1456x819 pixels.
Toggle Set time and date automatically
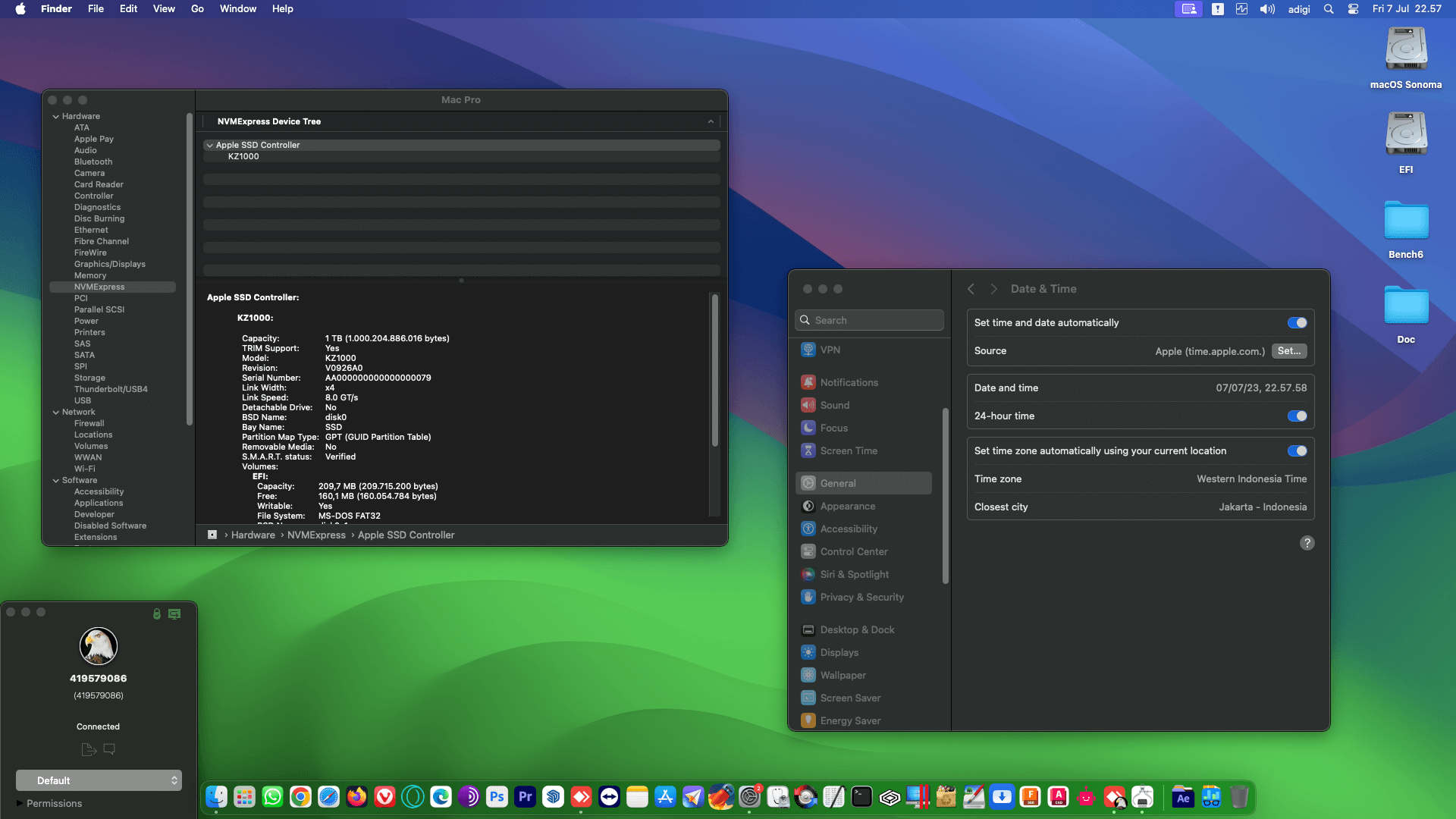tap(1297, 323)
